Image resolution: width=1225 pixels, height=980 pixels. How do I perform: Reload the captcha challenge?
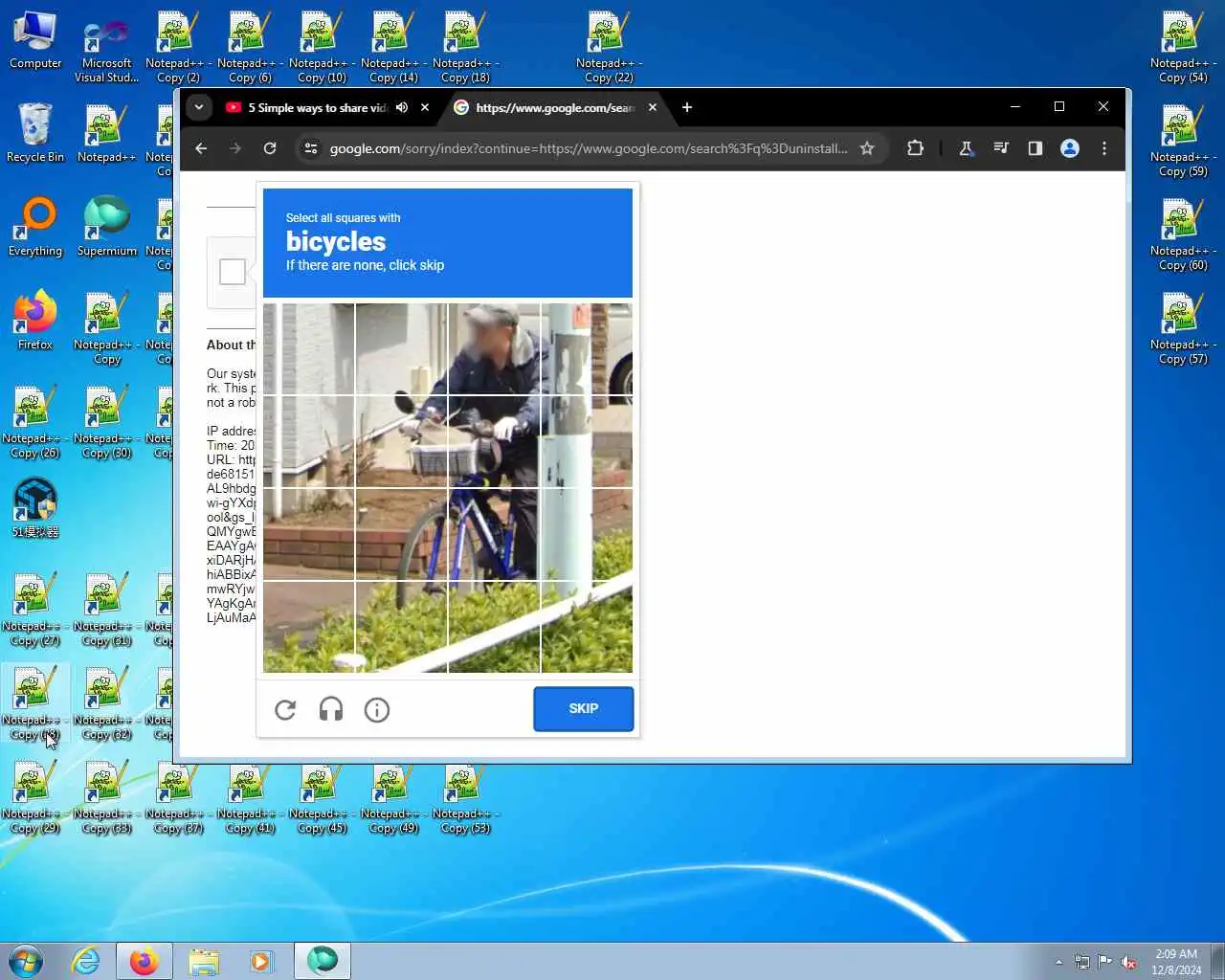(285, 709)
